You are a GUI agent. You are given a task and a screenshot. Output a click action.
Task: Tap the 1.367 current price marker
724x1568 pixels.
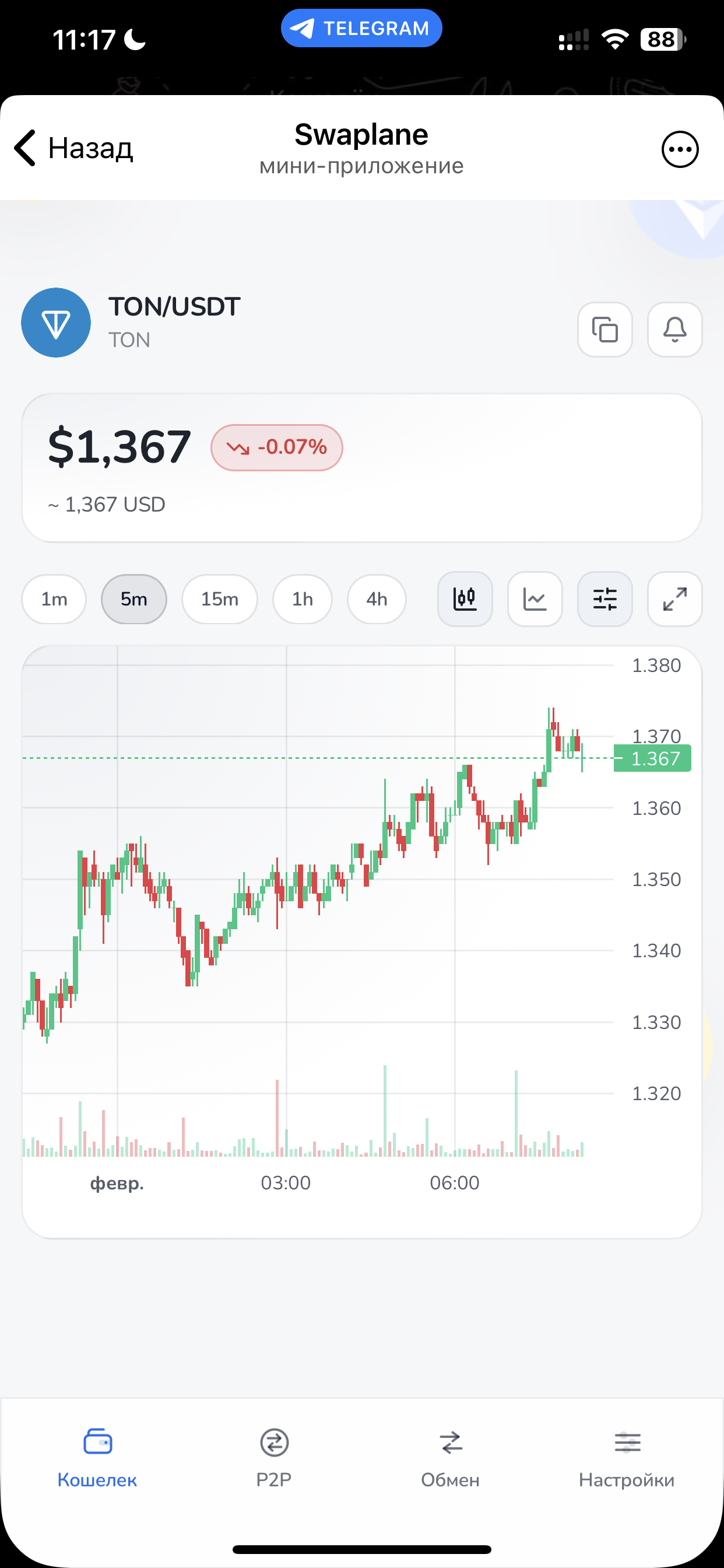click(653, 758)
